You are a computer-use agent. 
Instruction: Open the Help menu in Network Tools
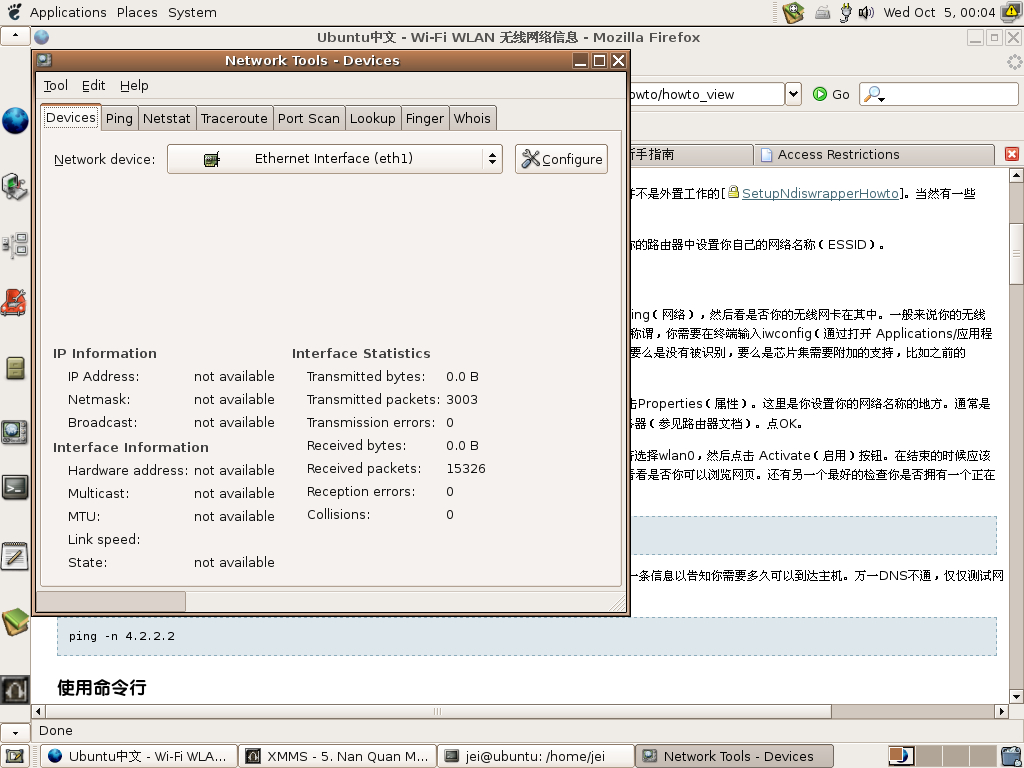tap(134, 86)
